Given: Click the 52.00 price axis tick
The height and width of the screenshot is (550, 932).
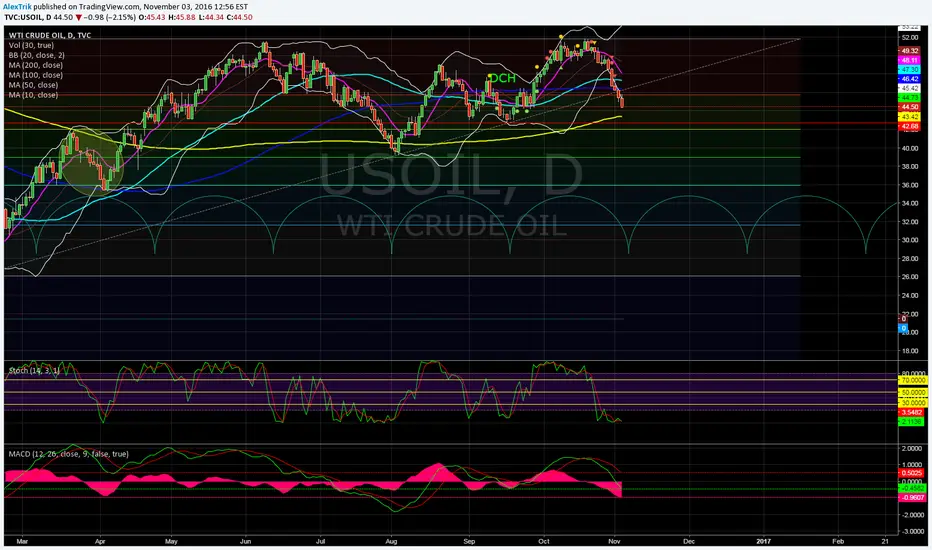Looking at the screenshot, I should click(x=910, y=37).
